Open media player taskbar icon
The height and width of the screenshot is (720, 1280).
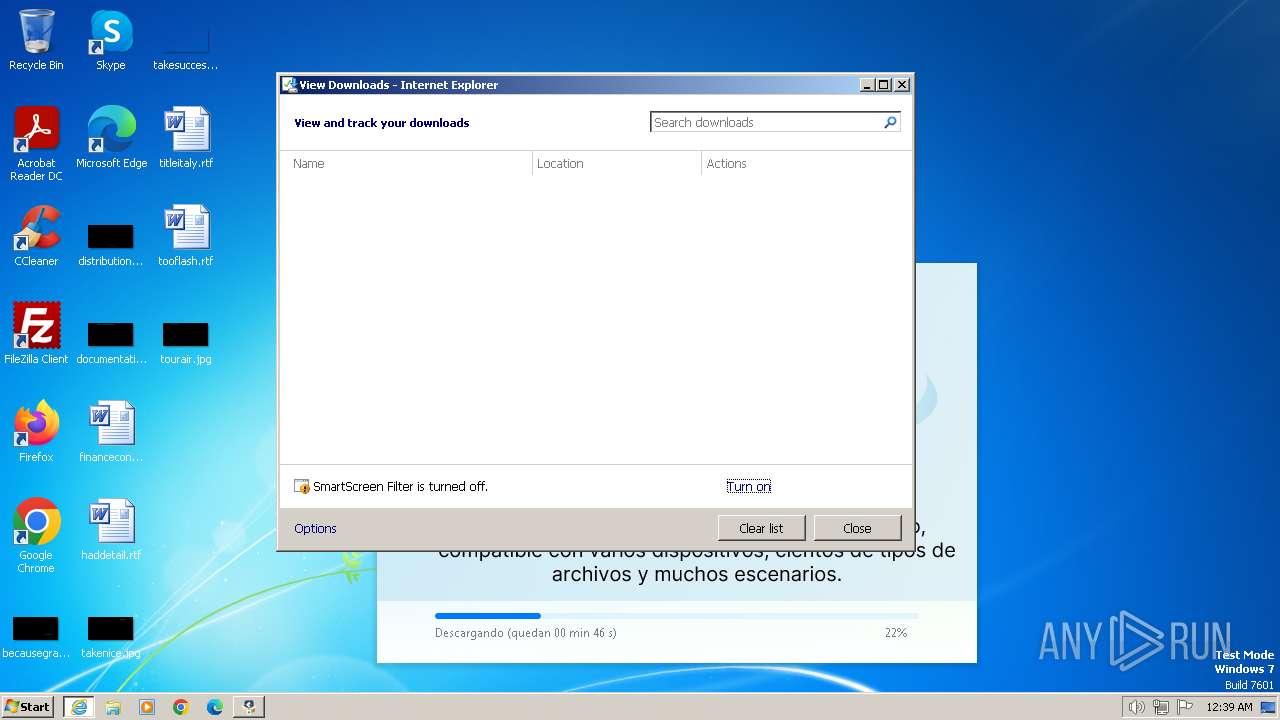(x=147, y=707)
